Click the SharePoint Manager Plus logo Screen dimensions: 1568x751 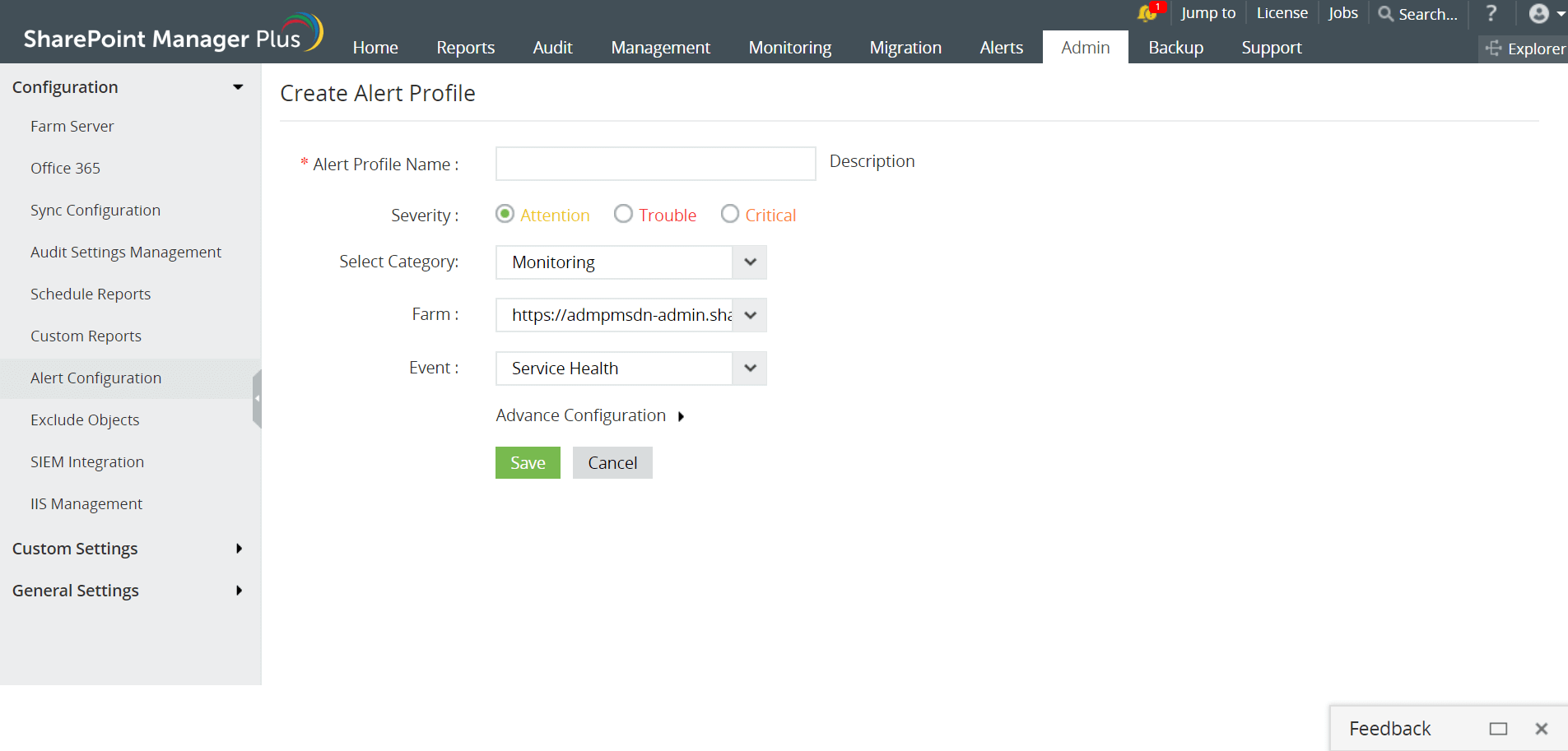(174, 34)
